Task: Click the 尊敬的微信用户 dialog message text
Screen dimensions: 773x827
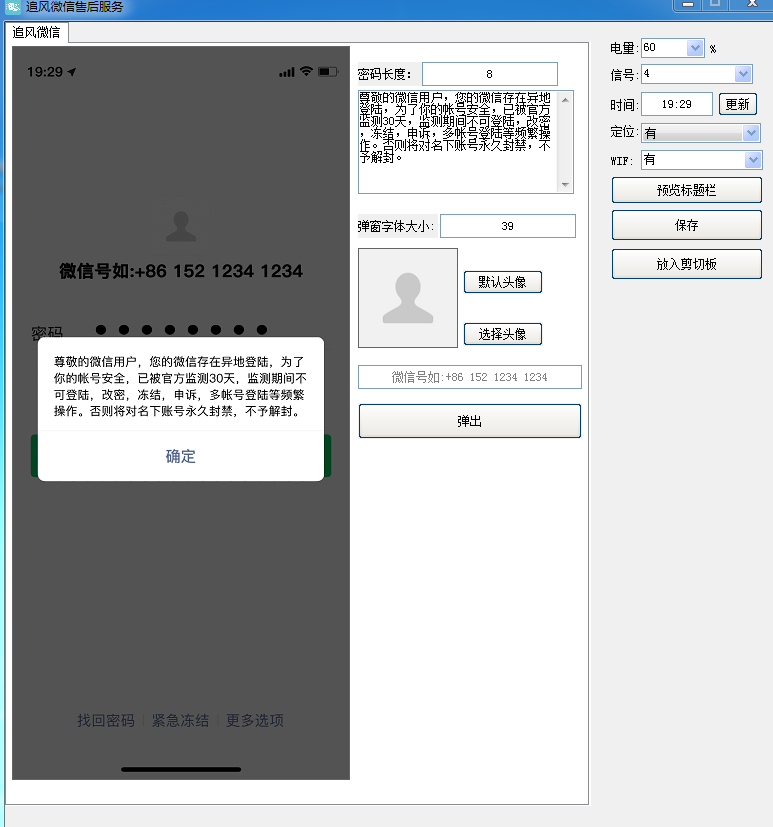Action: (180, 386)
